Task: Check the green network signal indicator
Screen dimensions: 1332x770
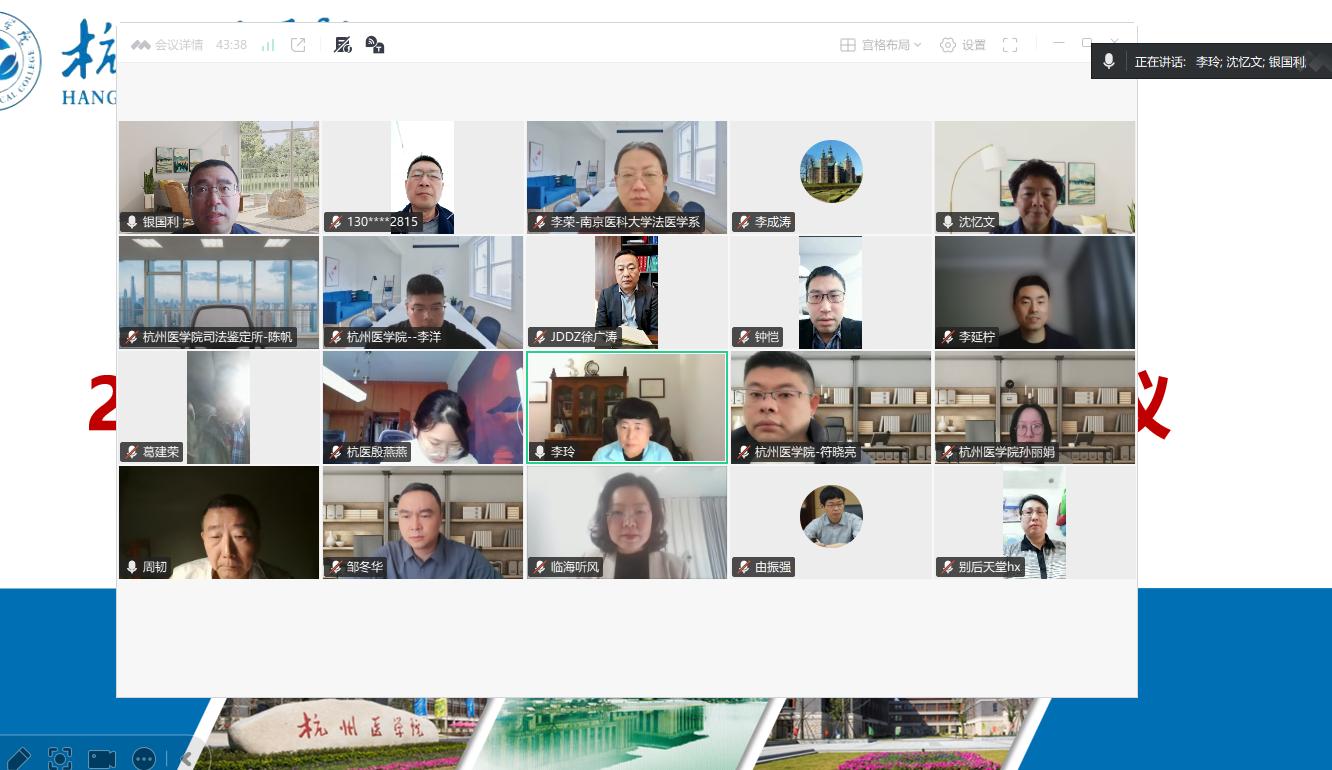Action: click(x=268, y=45)
